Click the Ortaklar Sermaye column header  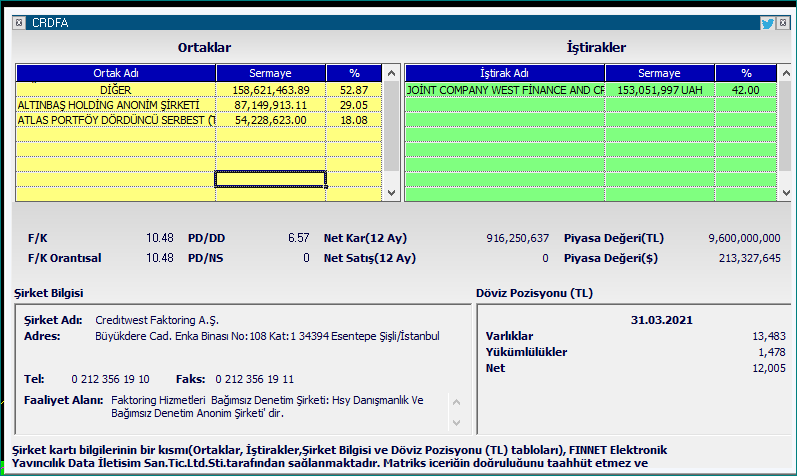coord(270,73)
